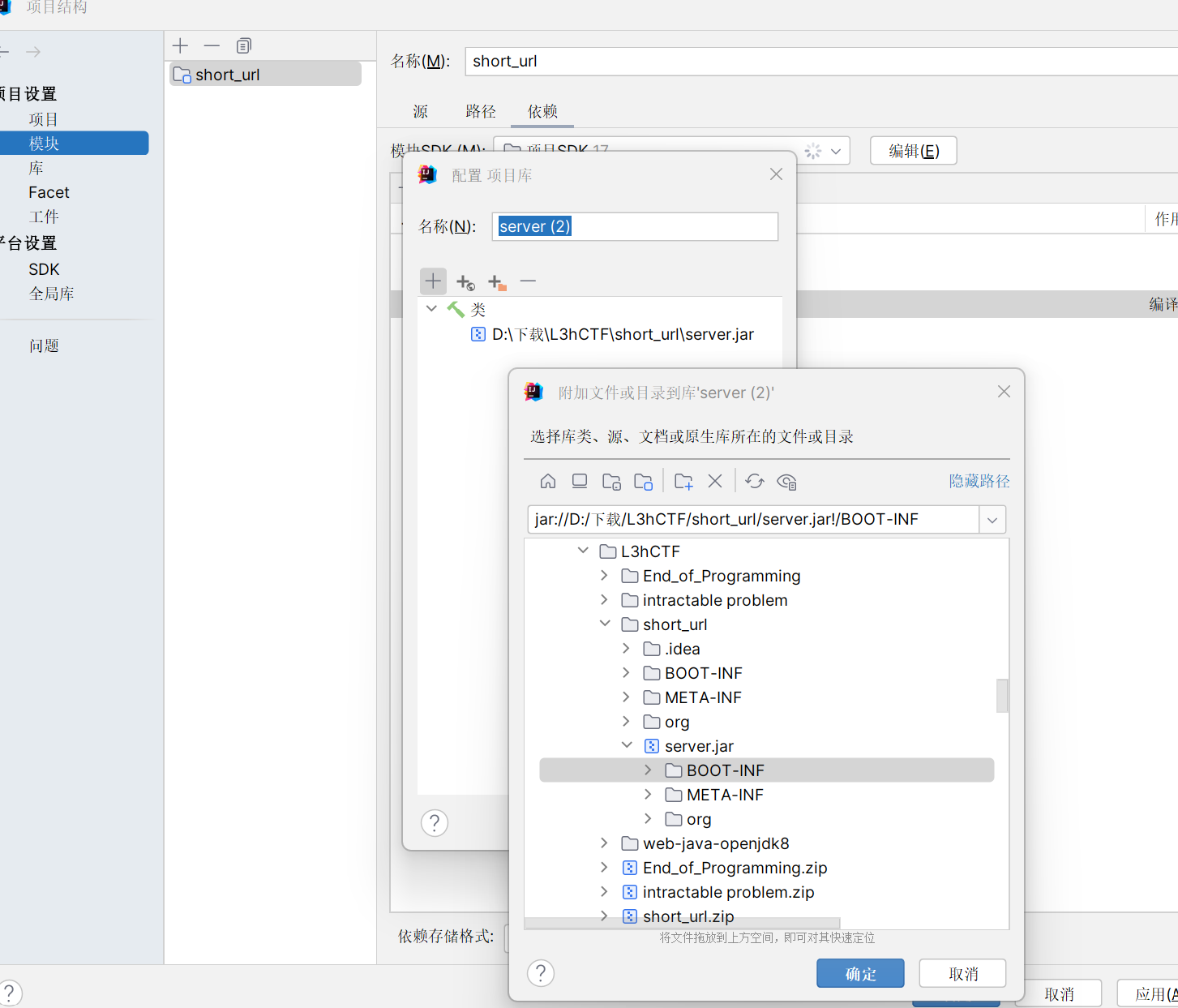Expand selected BOOT-INF inside server.jar
Image resolution: width=1178 pixels, height=1008 pixels.
[649, 770]
